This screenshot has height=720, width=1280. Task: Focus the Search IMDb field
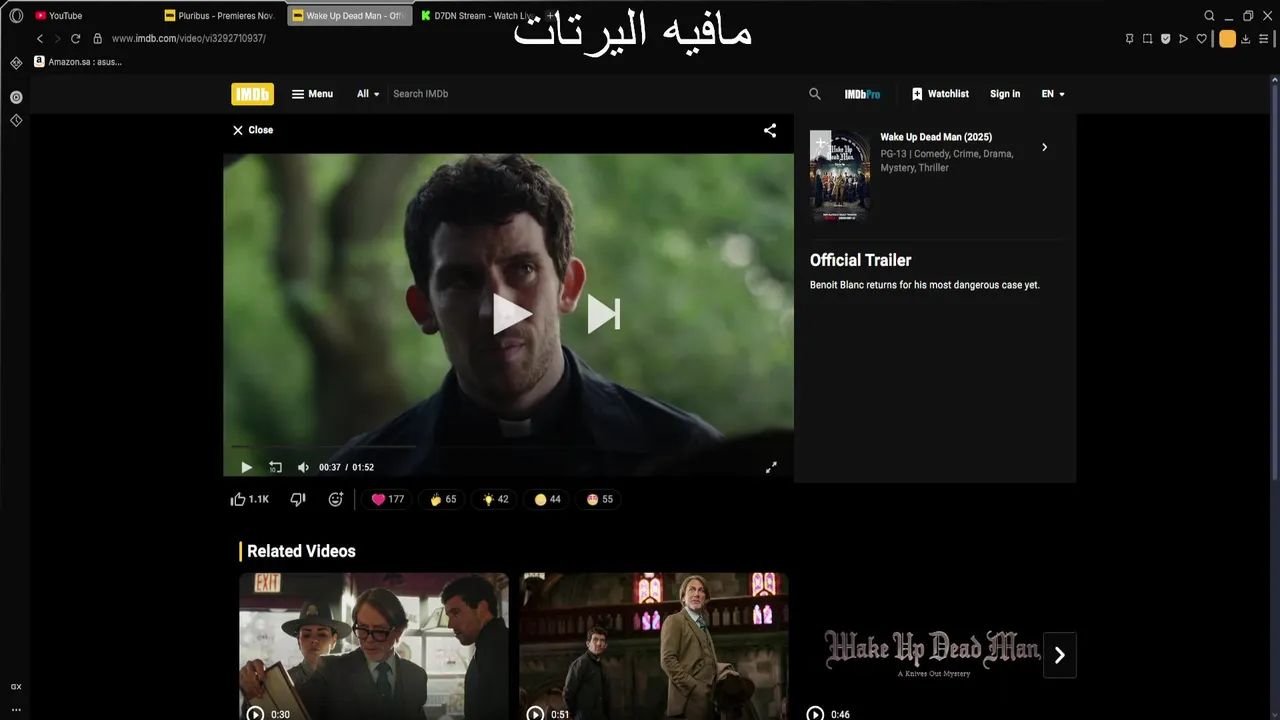pyautogui.click(x=595, y=94)
